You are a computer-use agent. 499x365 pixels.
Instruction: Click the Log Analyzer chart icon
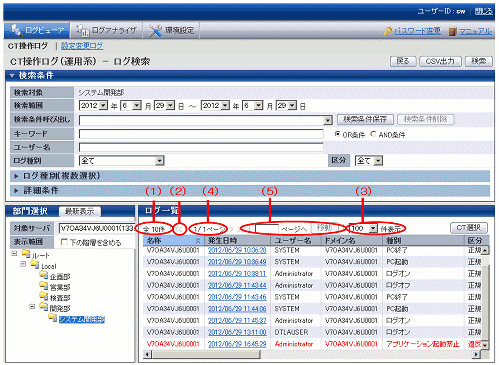tap(82, 30)
